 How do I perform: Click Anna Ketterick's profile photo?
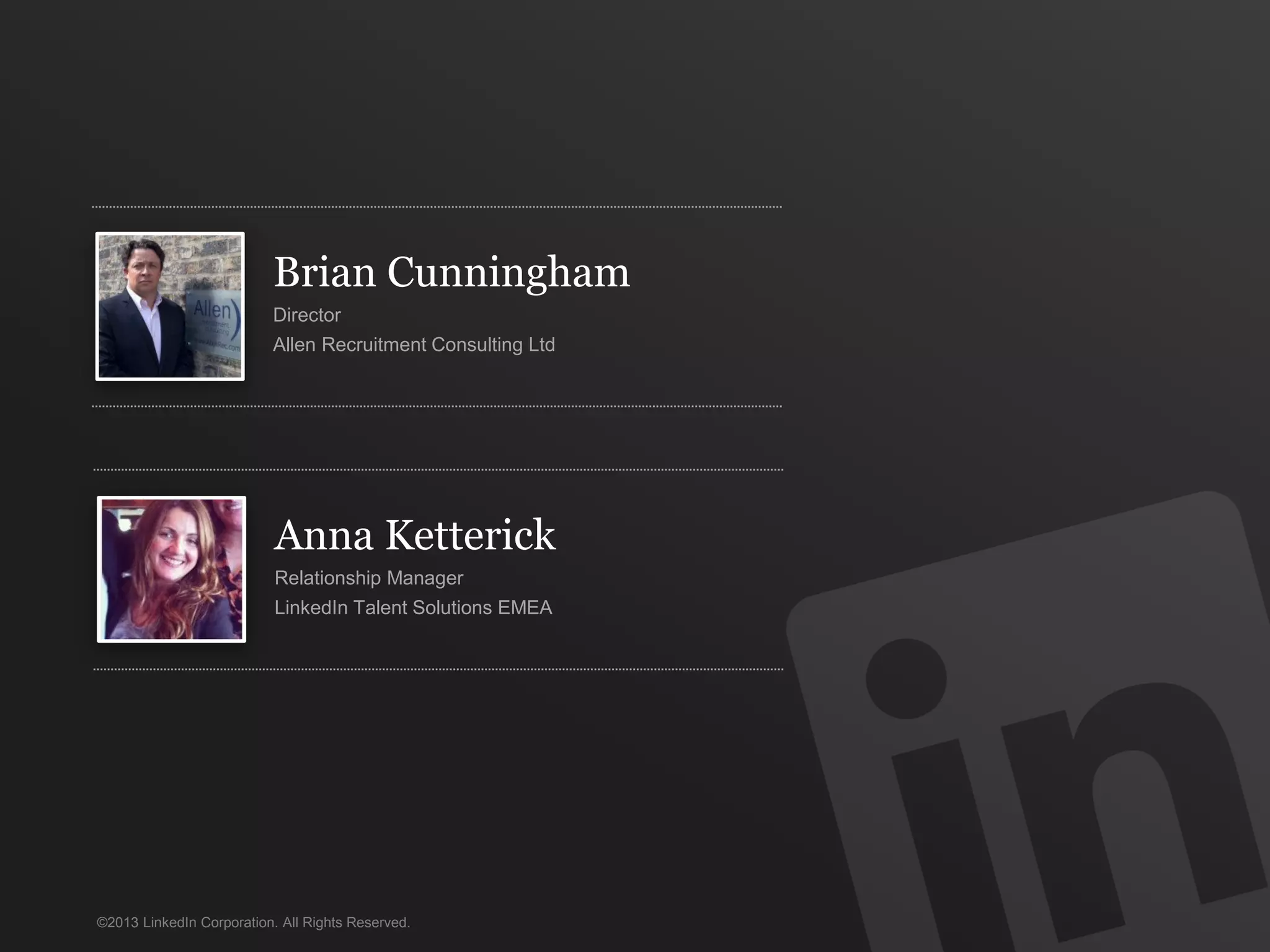172,569
